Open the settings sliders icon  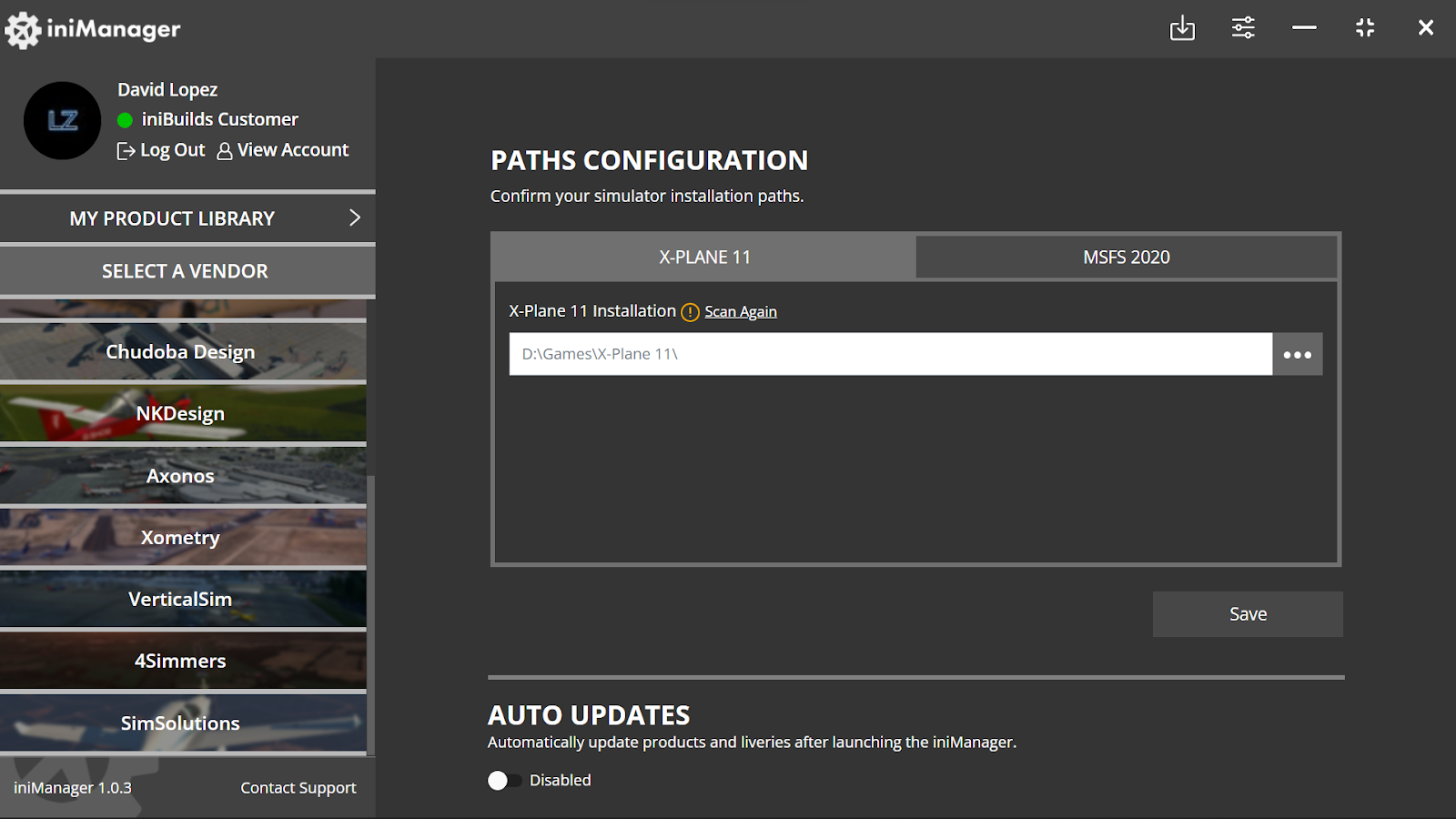tap(1243, 28)
